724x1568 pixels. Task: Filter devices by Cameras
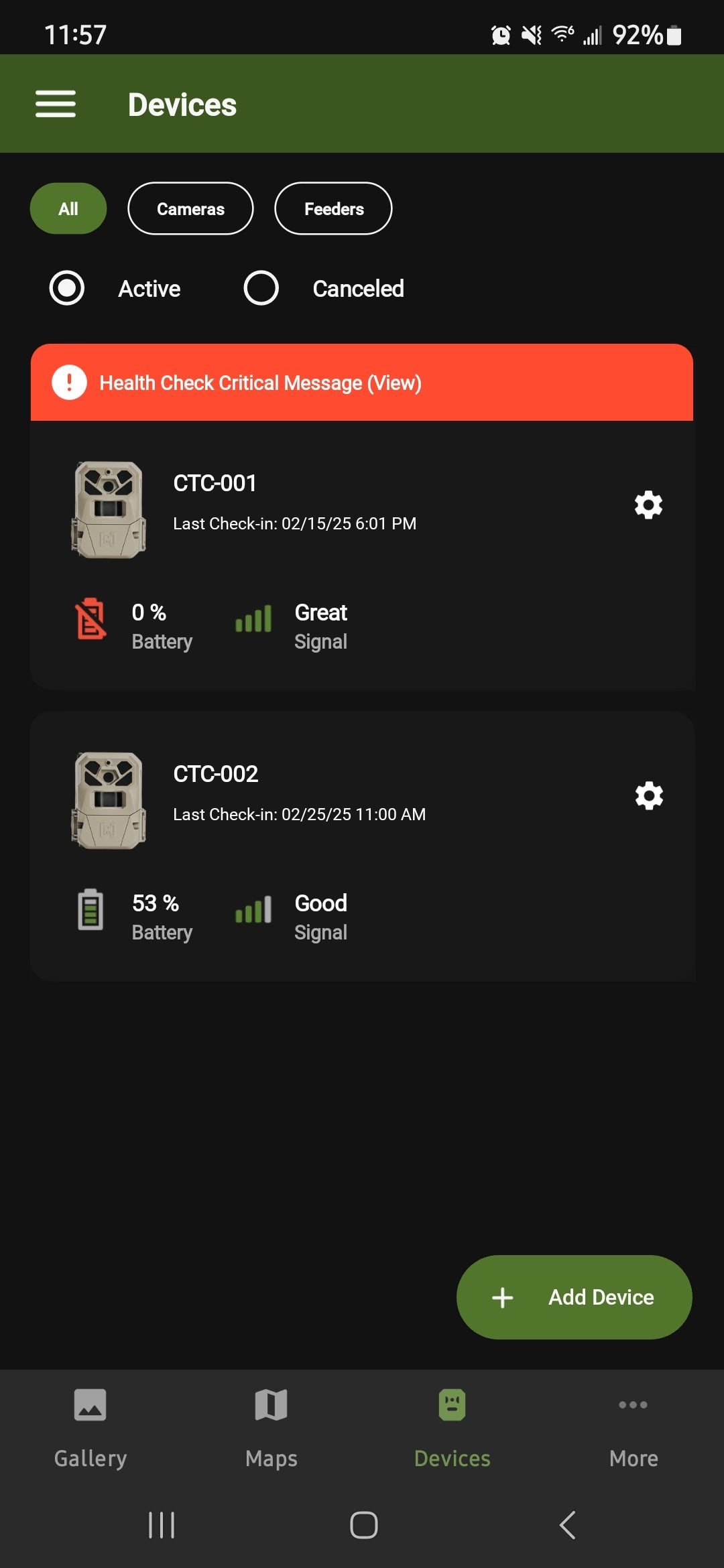(x=190, y=208)
